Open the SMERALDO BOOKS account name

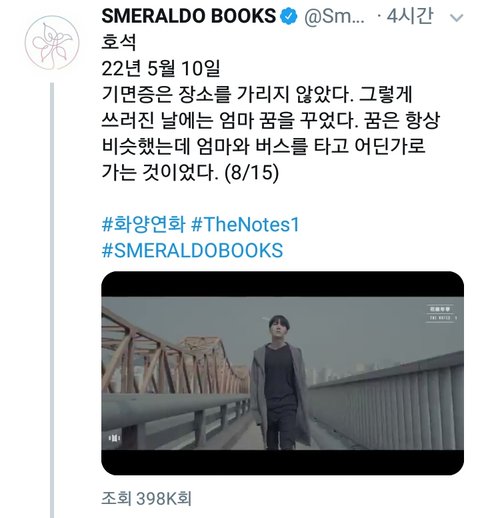[189, 16]
